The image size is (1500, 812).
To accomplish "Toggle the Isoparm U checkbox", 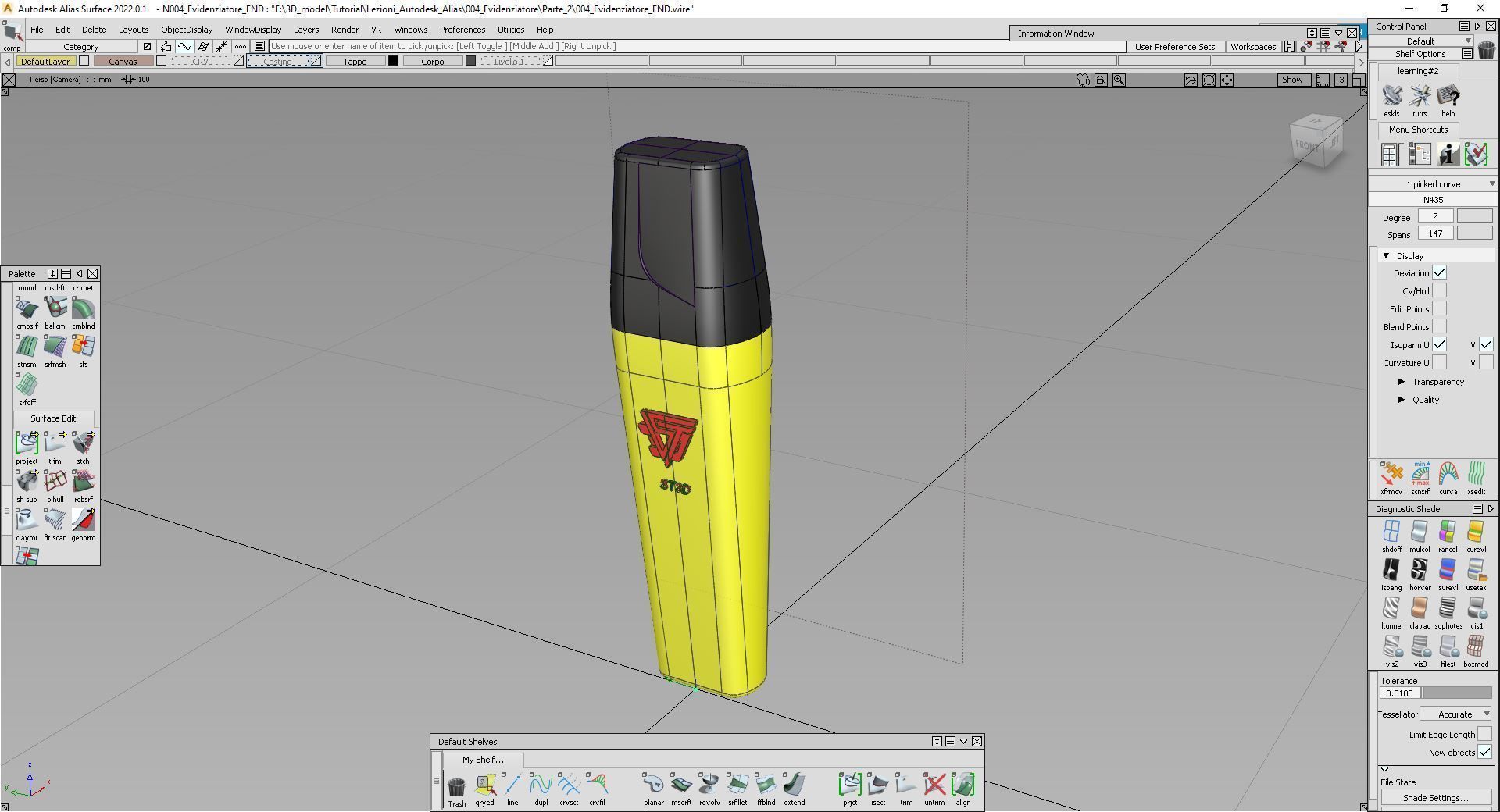I will 1439,344.
